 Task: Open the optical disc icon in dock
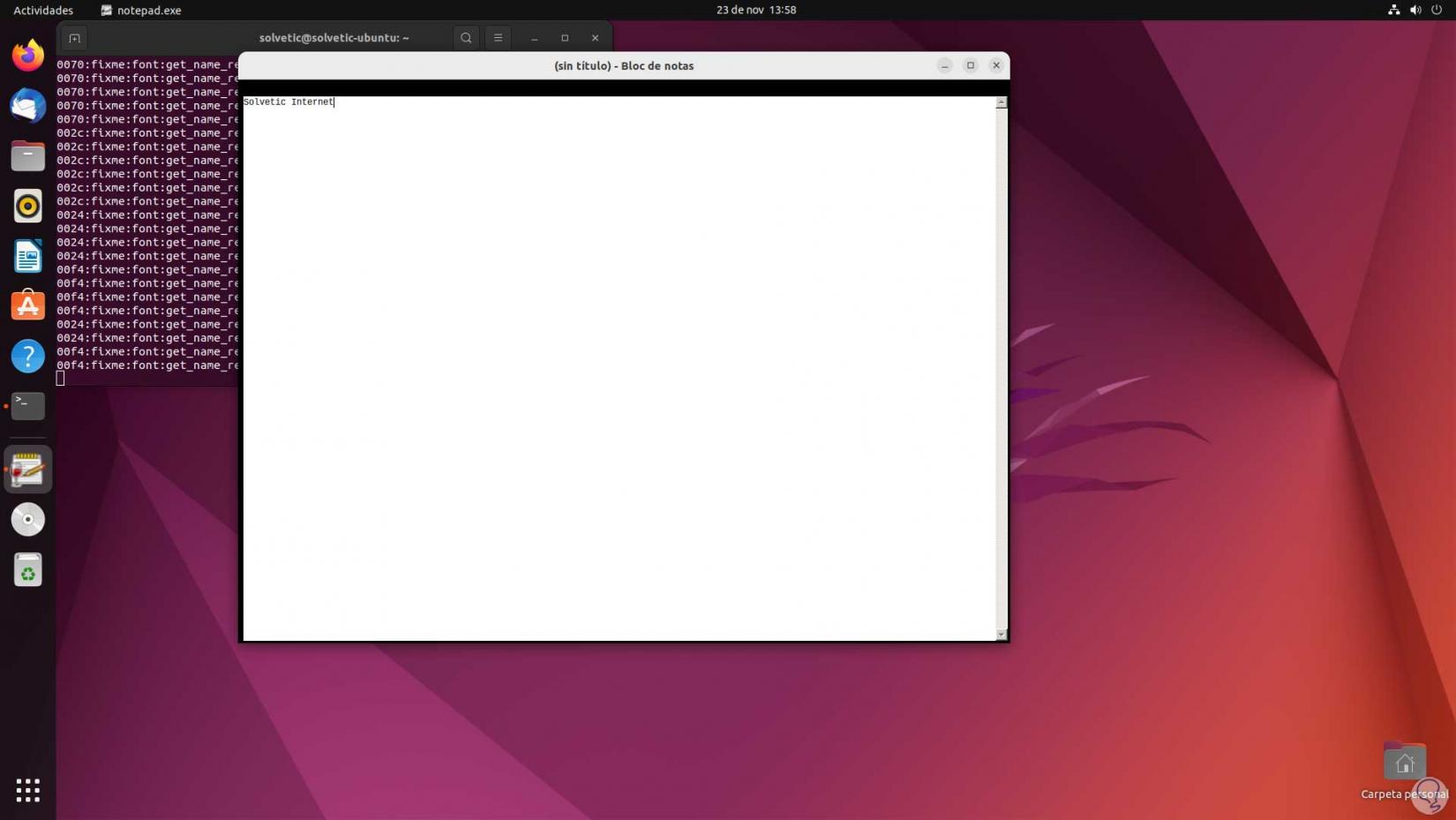click(x=28, y=520)
